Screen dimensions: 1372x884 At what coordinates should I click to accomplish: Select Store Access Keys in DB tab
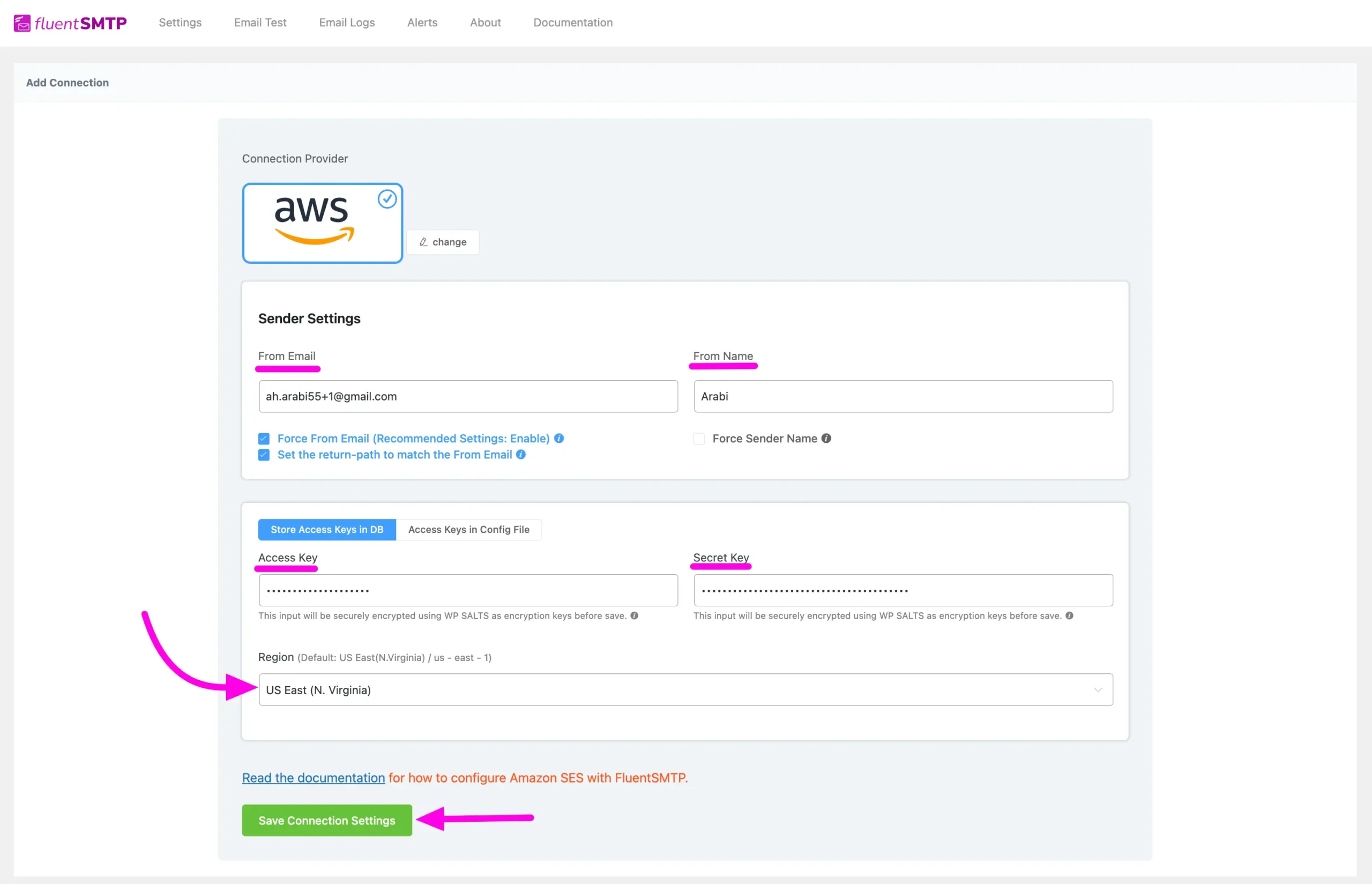[327, 530]
